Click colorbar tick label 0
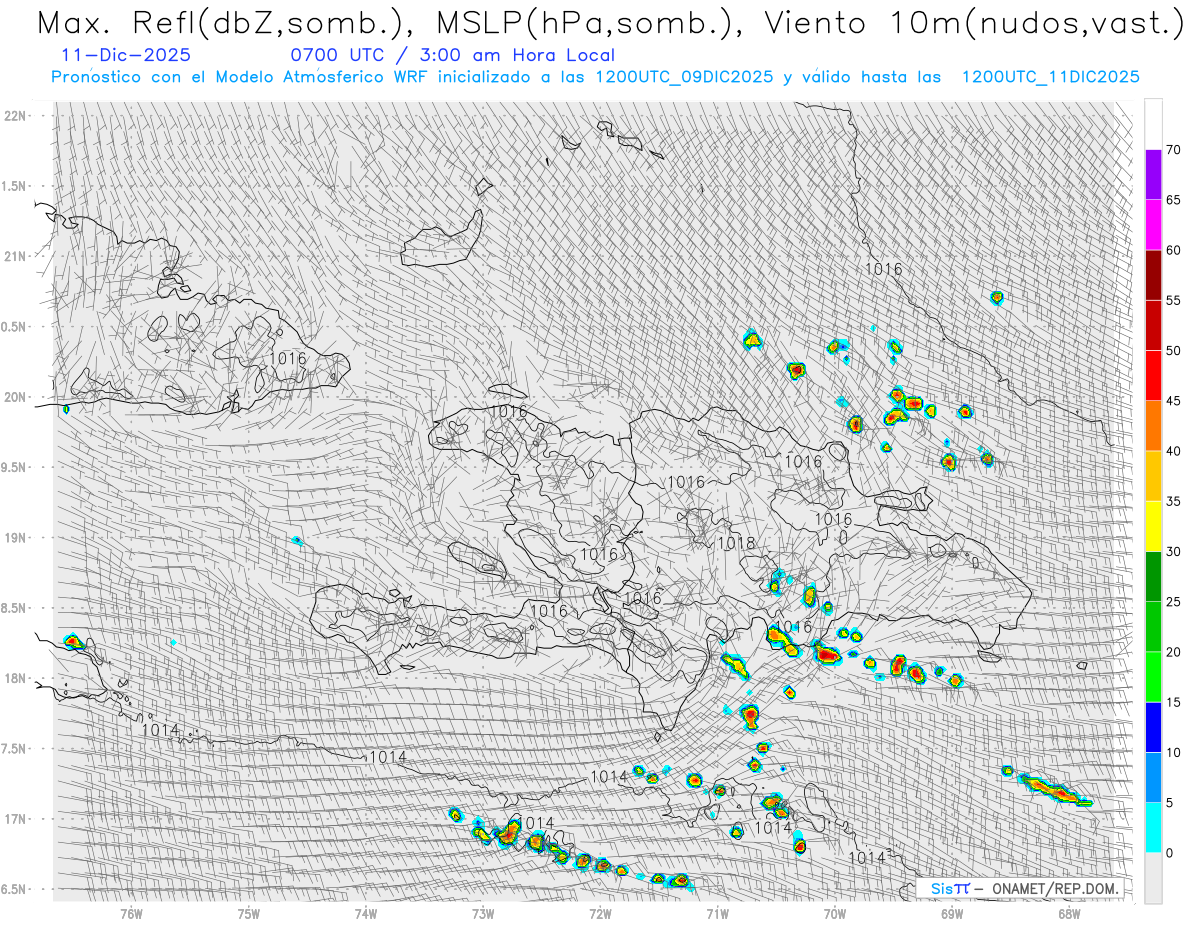 [x=1170, y=853]
